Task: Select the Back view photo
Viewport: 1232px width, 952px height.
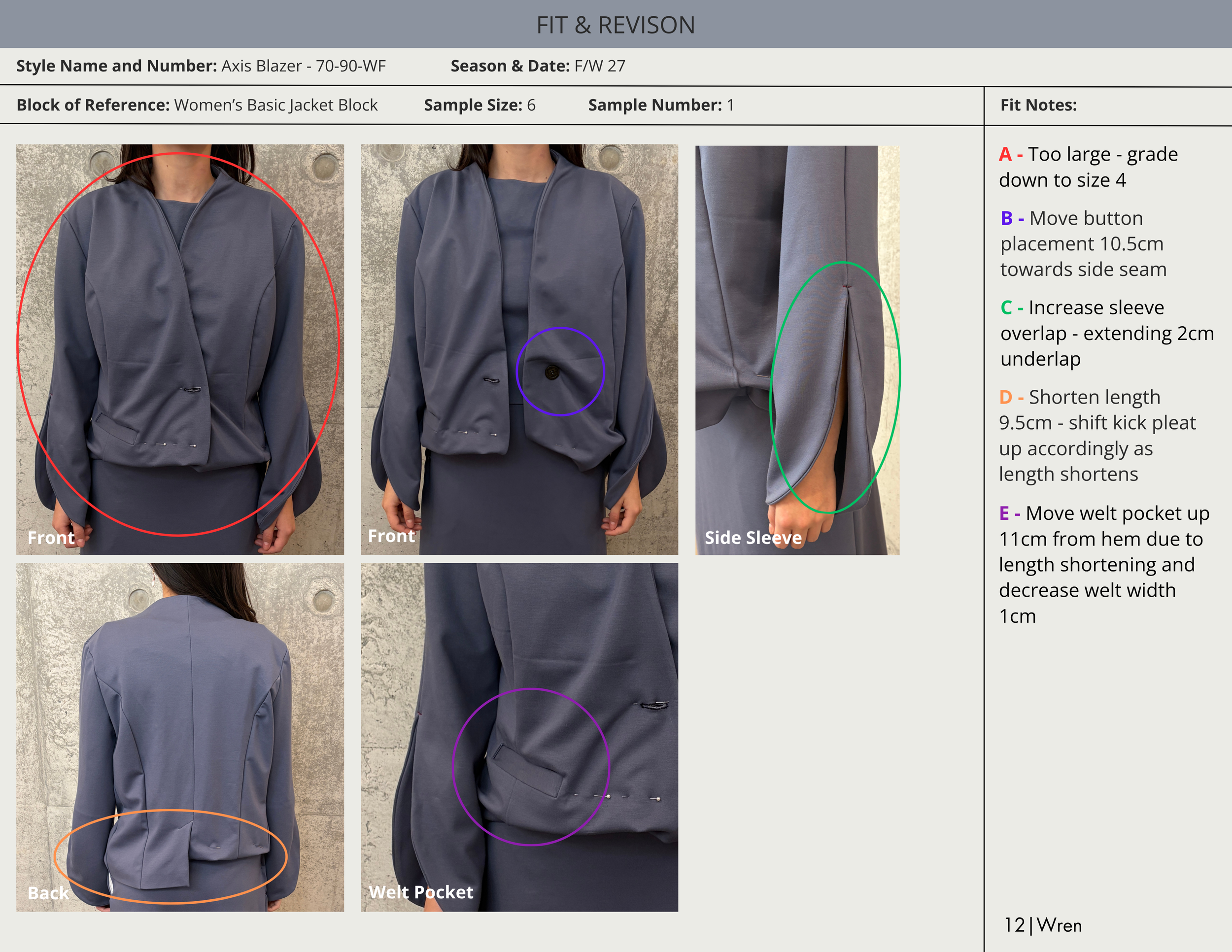Action: (179, 737)
